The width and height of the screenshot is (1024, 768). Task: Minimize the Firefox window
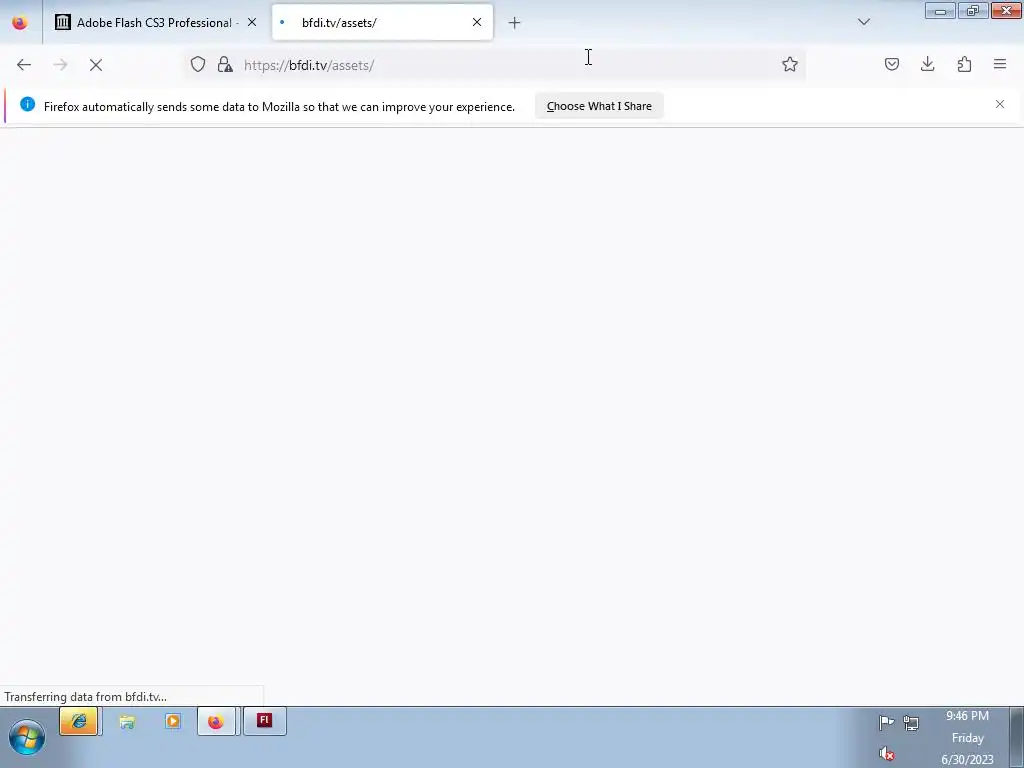940,11
